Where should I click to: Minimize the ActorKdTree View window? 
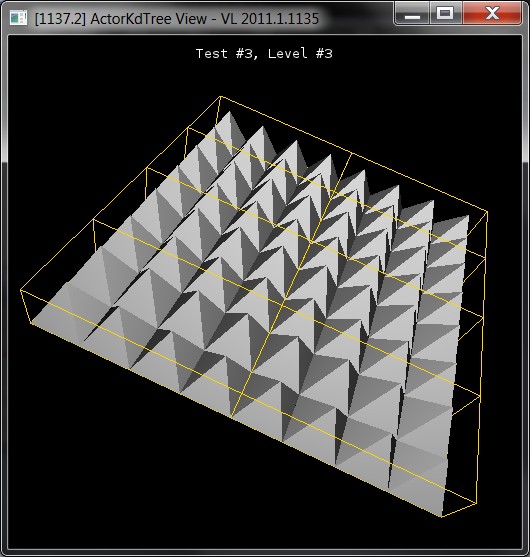click(412, 14)
